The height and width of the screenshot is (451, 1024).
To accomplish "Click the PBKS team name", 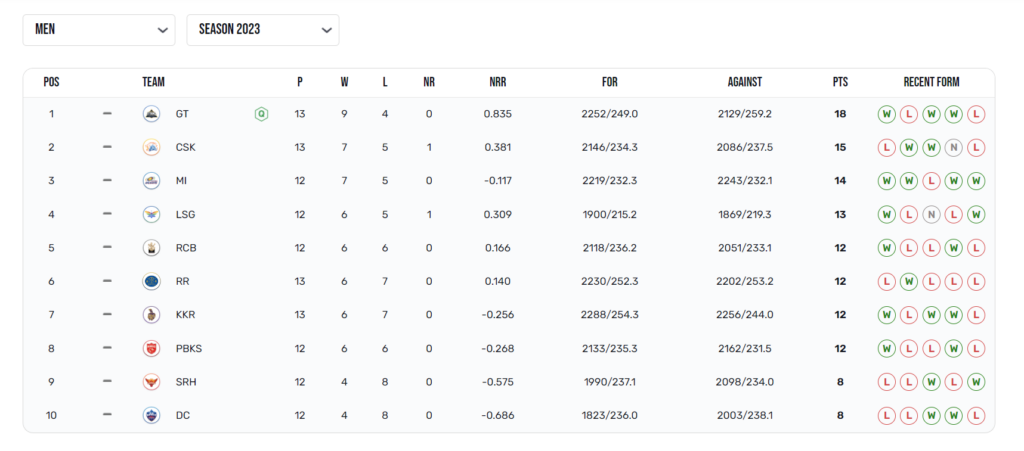I will tap(189, 349).
